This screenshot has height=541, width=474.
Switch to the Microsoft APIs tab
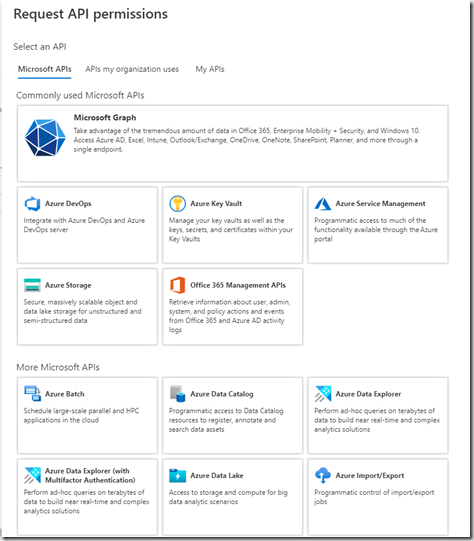45,69
